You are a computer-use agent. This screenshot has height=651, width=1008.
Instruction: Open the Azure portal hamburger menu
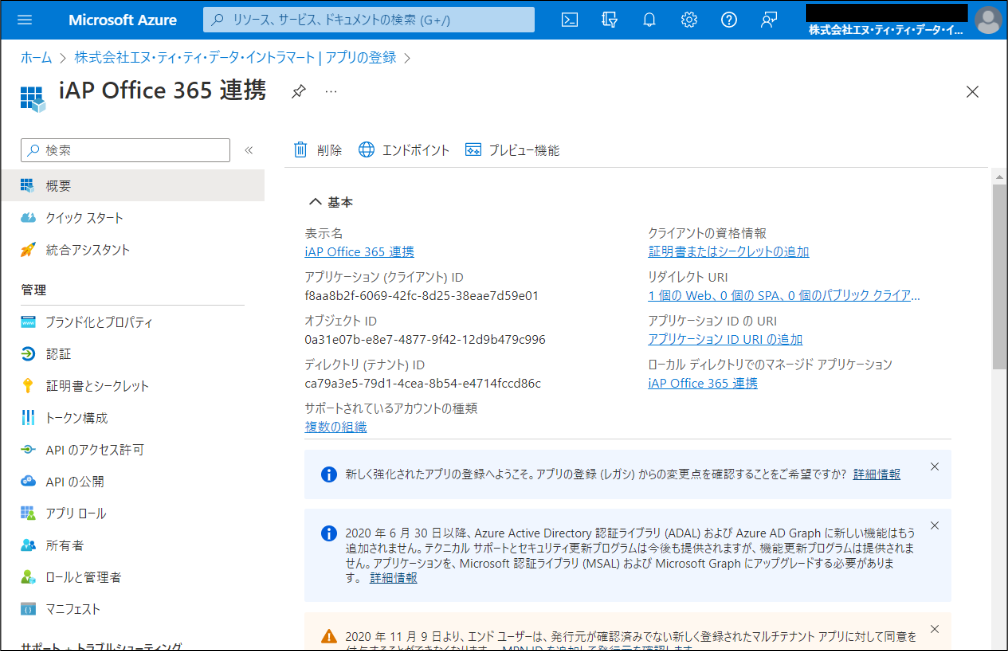(25, 20)
